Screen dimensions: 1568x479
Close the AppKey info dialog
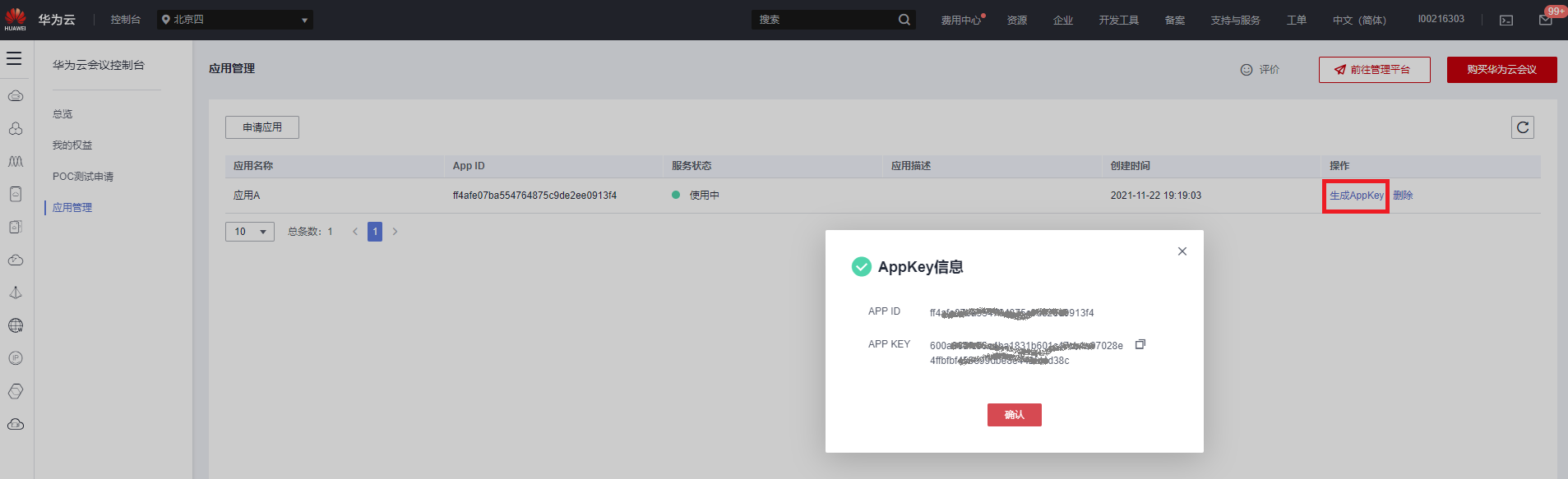coord(1182,251)
